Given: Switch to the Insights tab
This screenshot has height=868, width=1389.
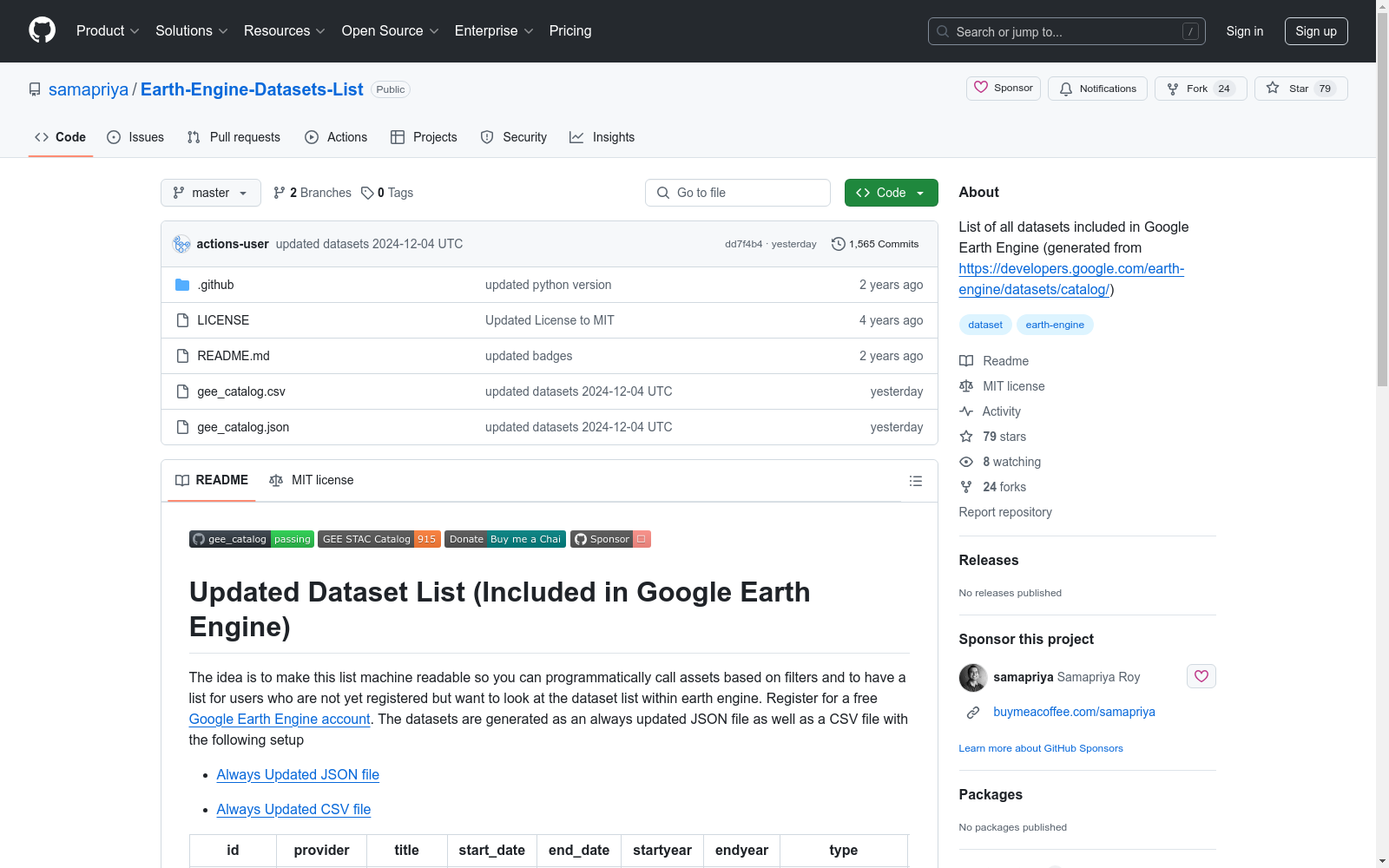Looking at the screenshot, I should [x=602, y=137].
